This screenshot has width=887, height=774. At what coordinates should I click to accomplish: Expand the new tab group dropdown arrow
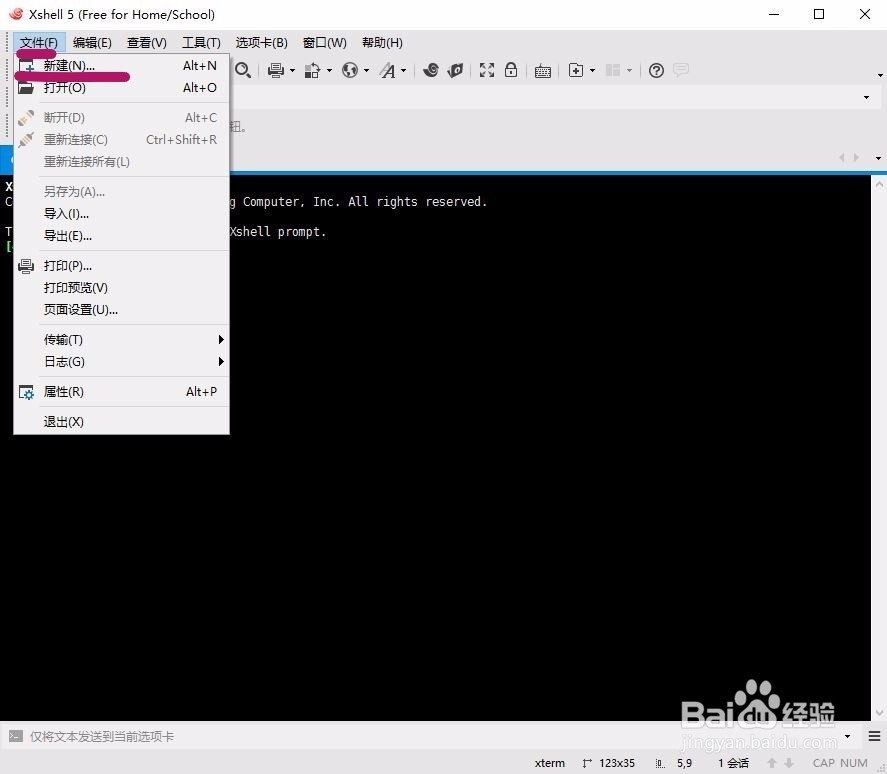(592, 71)
